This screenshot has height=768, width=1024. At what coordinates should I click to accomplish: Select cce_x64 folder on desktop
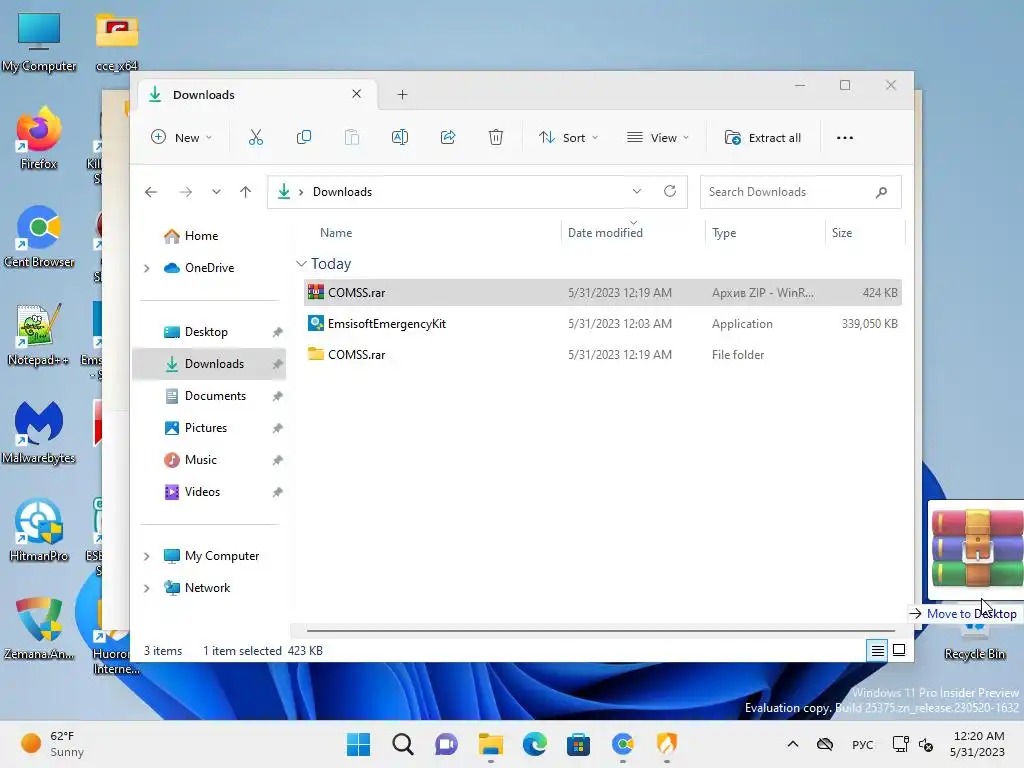click(117, 41)
